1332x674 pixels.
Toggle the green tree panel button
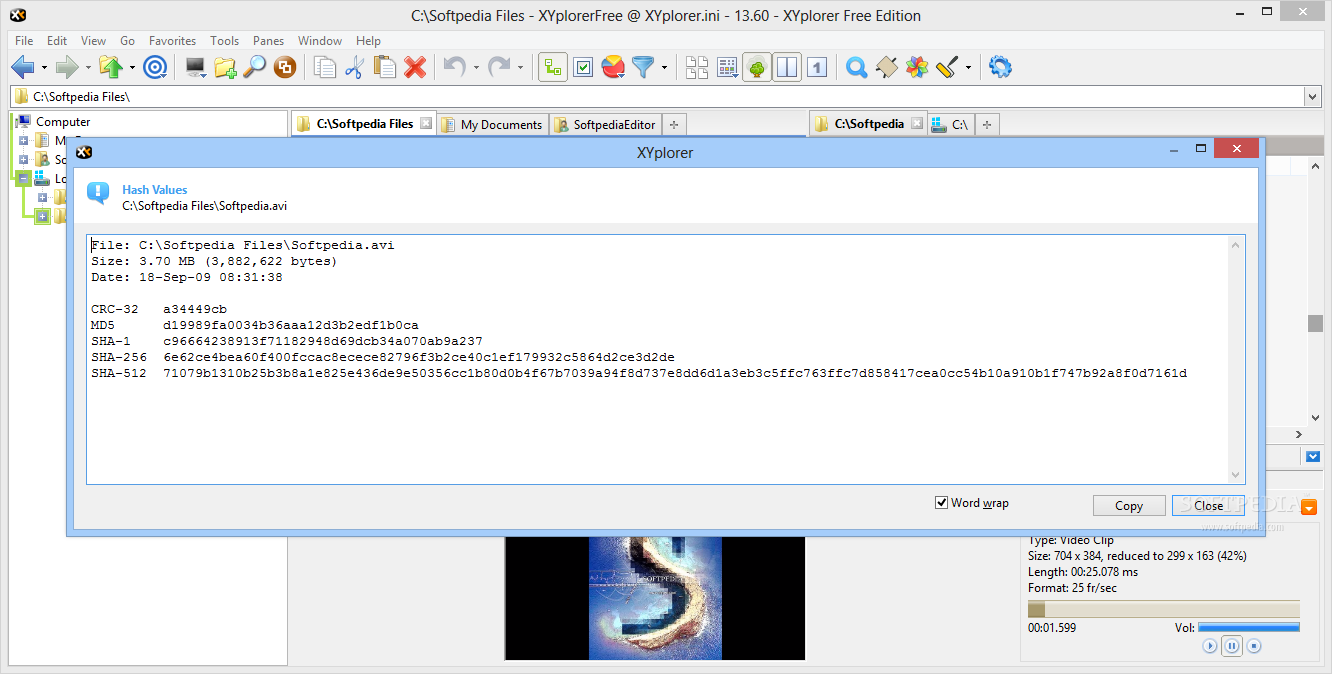(x=757, y=67)
